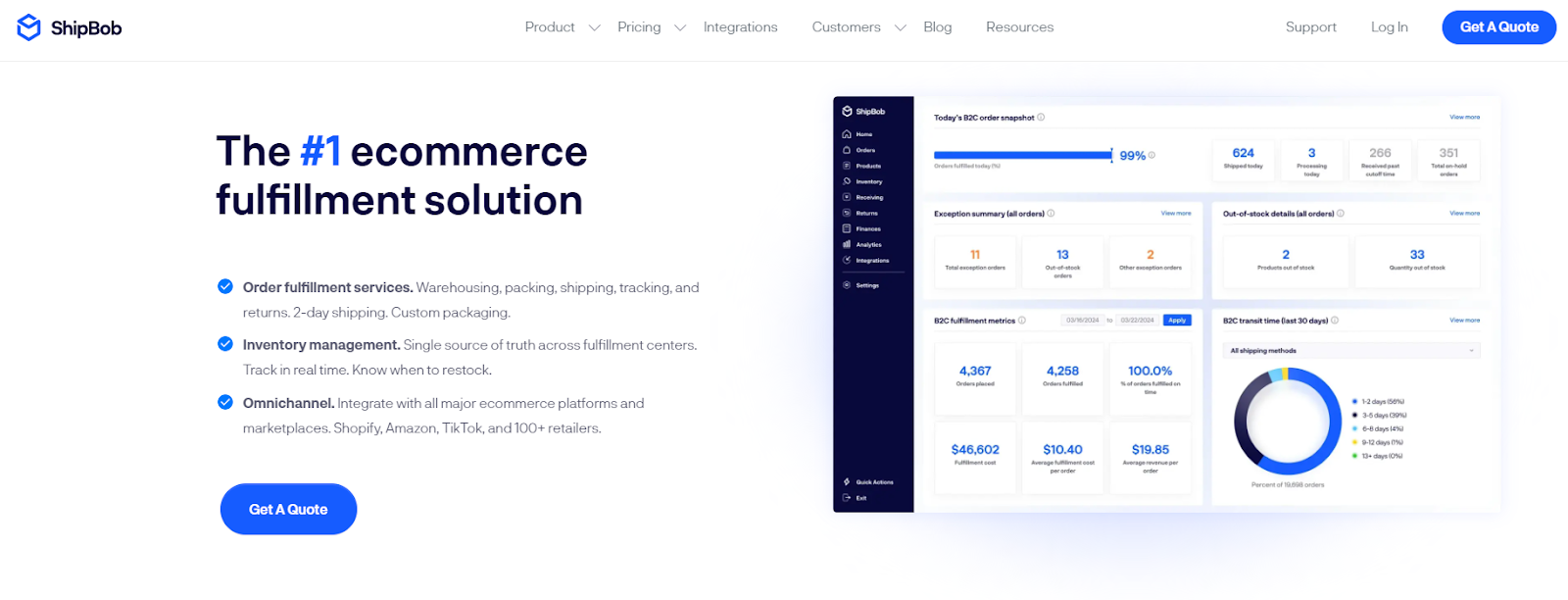Click the ShipBob logo inside dashboard sidebar
The height and width of the screenshot is (600, 1568).
coord(863,112)
